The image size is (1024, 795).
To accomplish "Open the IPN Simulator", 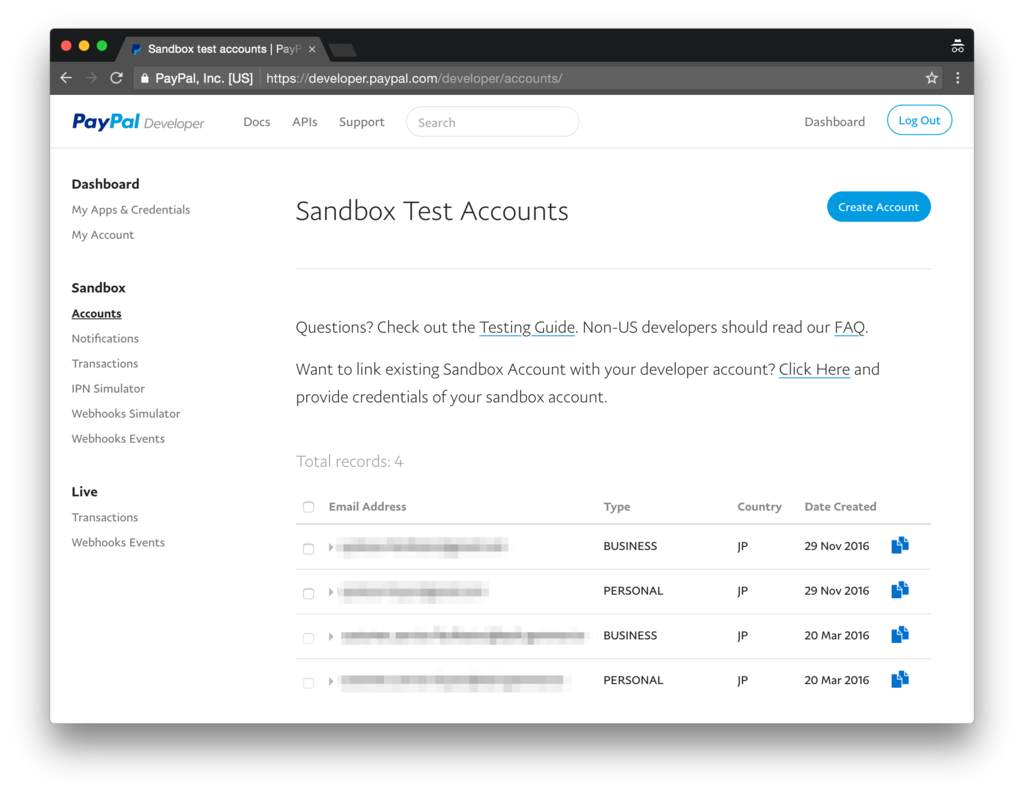I will pyautogui.click(x=108, y=389).
